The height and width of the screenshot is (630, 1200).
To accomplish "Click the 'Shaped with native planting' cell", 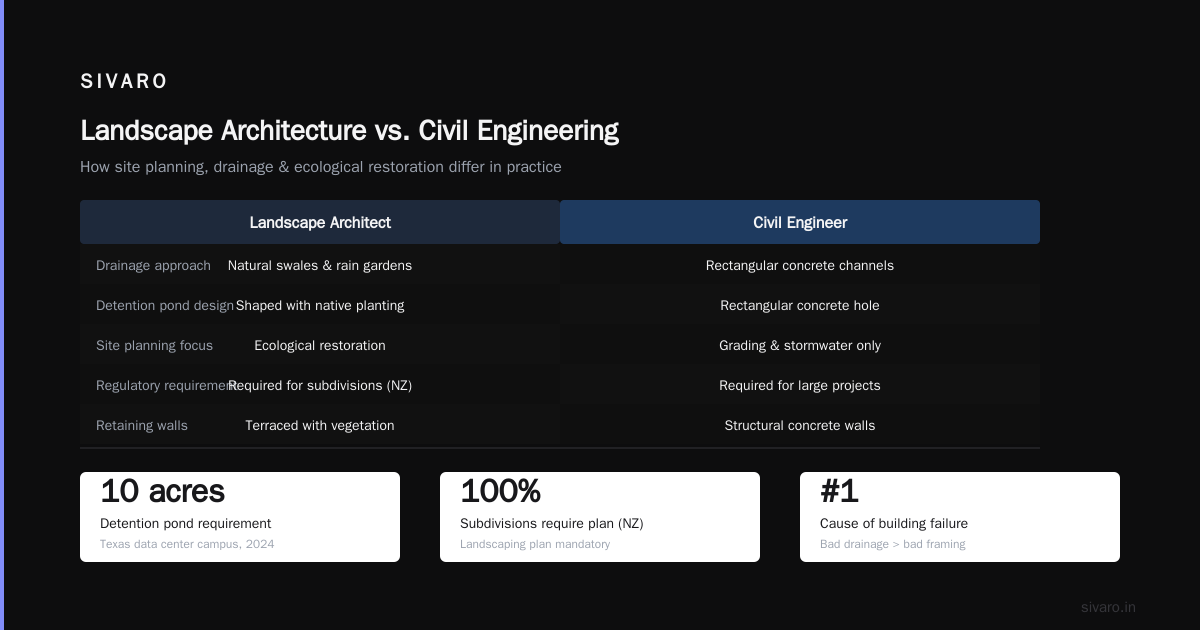I will pos(320,306).
